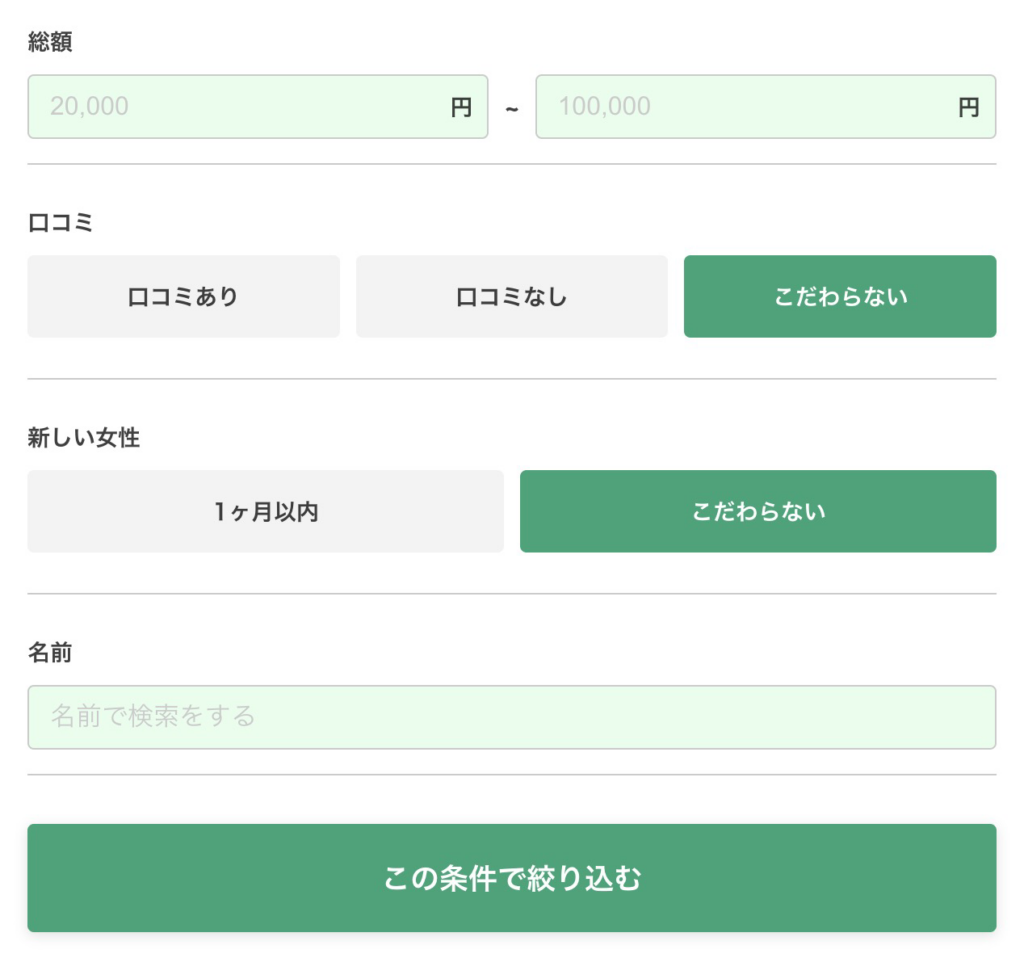Click the maximum 総額 input field
This screenshot has height=958, width=1024.
[x=748, y=106]
